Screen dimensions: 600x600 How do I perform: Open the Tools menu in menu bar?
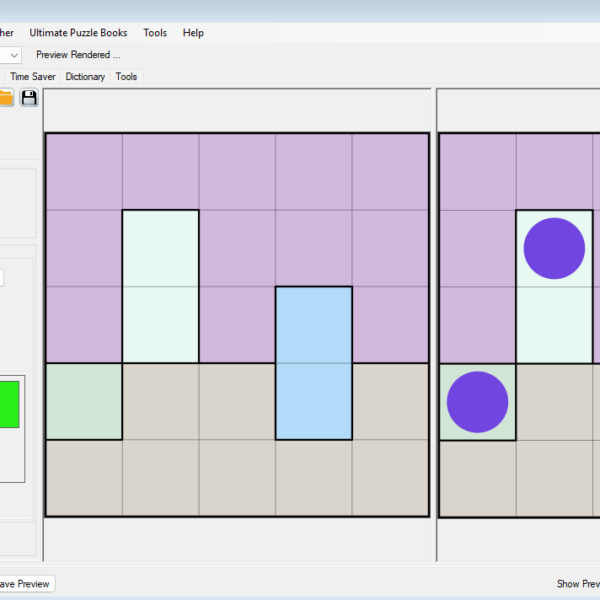click(155, 33)
